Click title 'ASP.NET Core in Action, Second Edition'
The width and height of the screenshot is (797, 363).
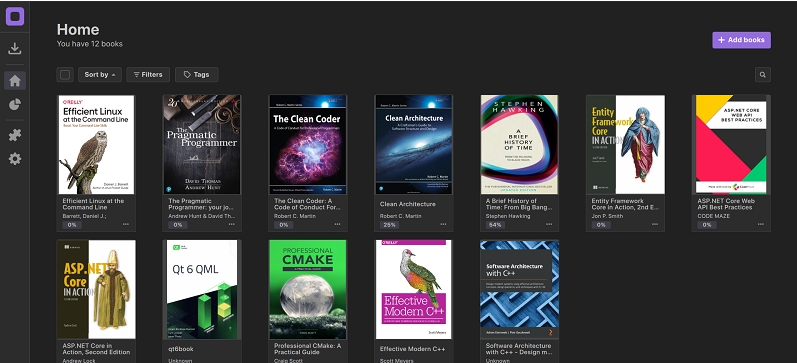pos(96,349)
